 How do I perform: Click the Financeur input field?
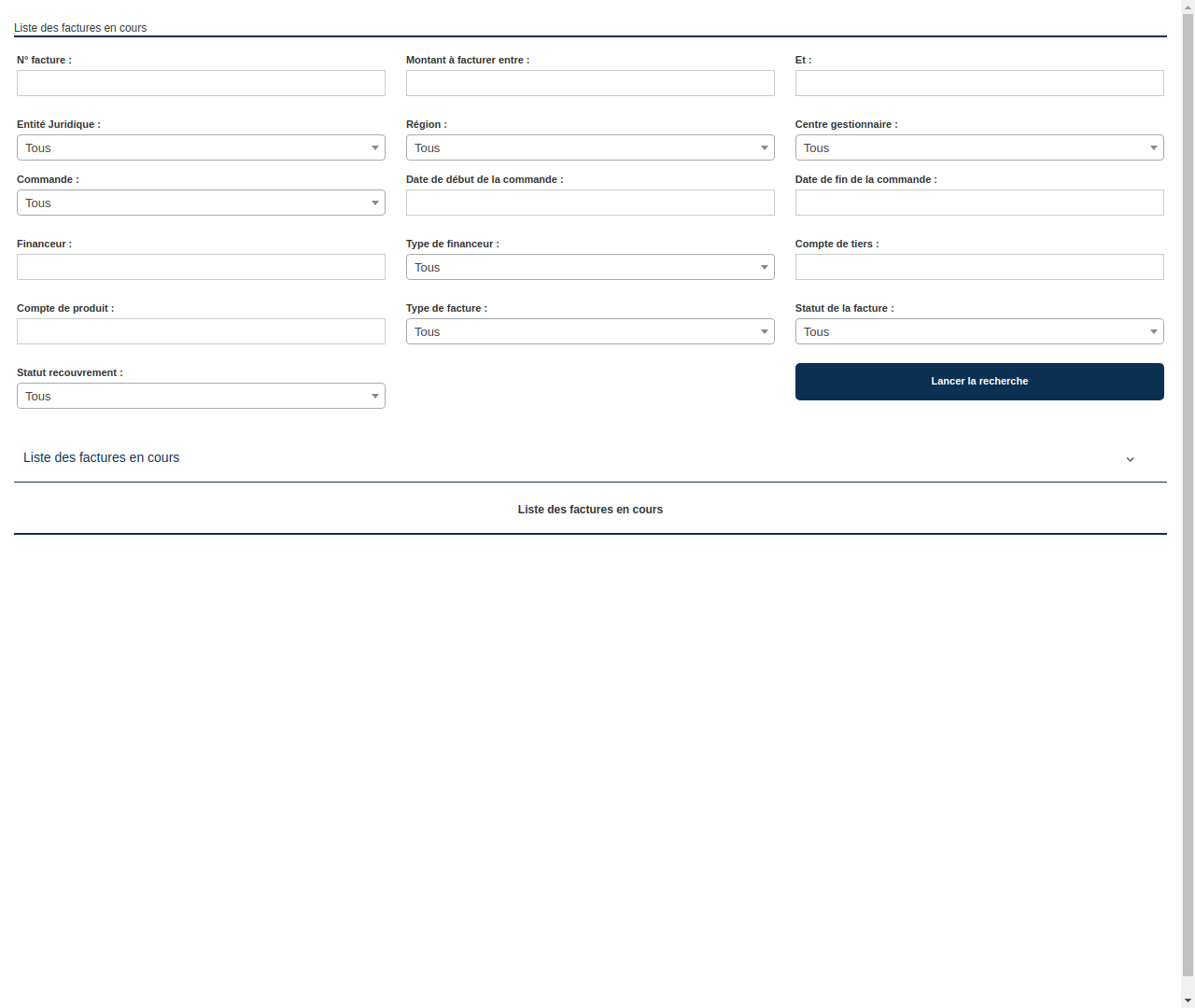201,267
